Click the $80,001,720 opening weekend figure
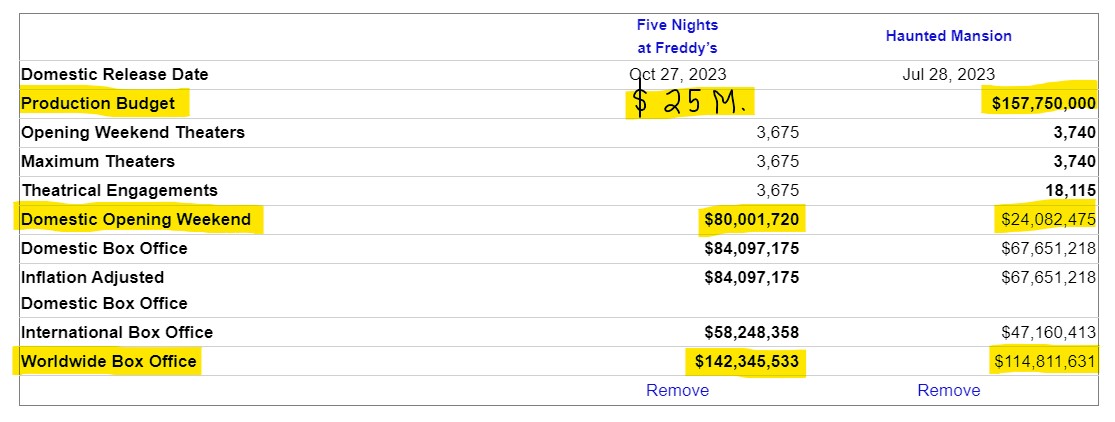The width and height of the screenshot is (1115, 422). (751, 219)
